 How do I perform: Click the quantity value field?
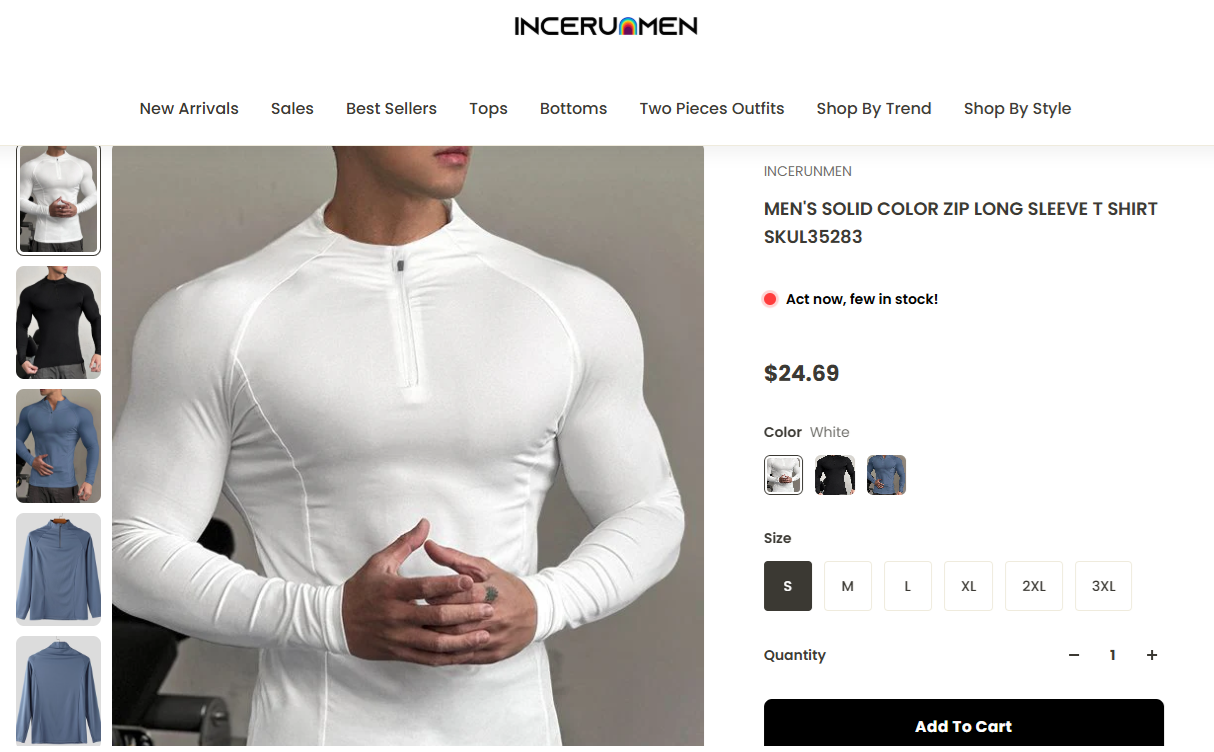tap(1112, 655)
